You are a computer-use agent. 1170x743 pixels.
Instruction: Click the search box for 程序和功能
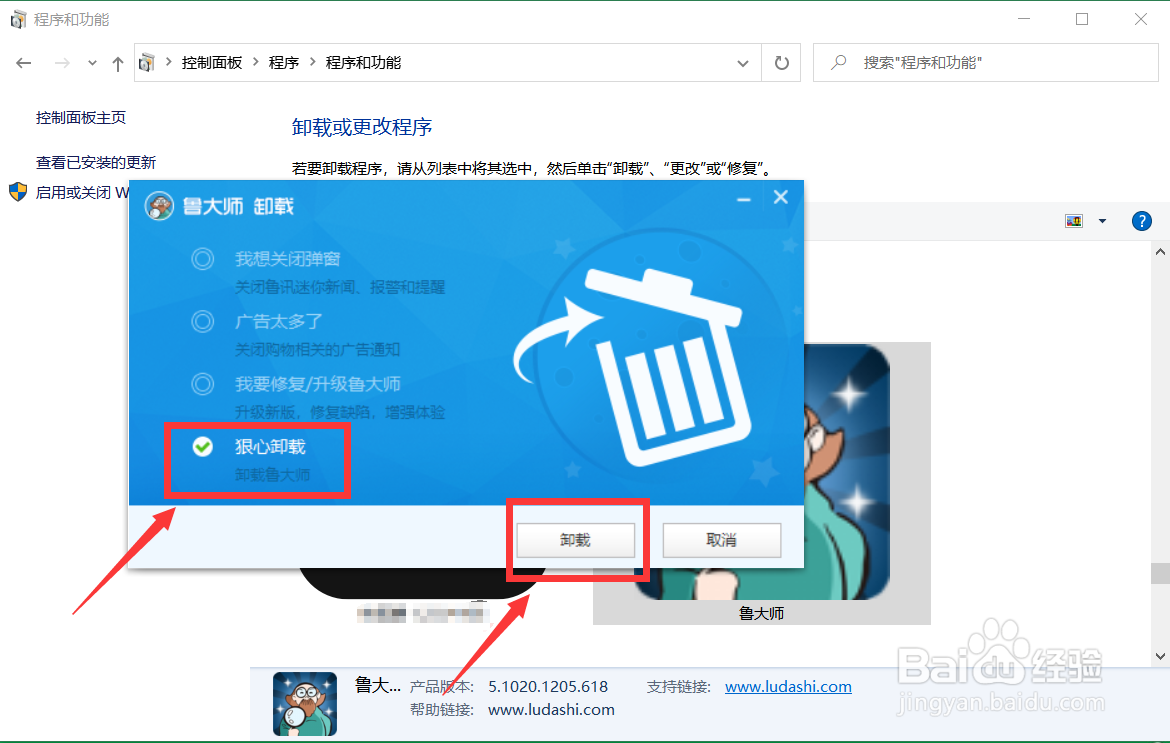[x=986, y=63]
